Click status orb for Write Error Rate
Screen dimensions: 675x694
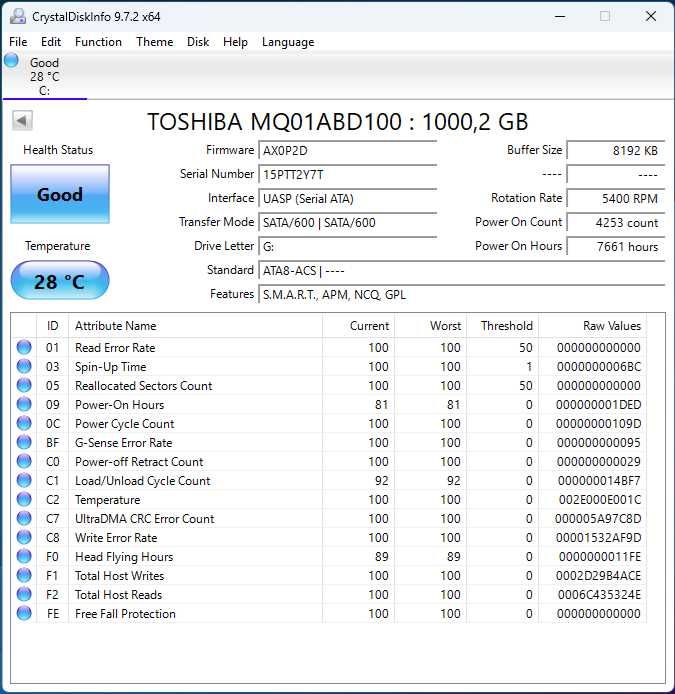pyautogui.click(x=24, y=538)
